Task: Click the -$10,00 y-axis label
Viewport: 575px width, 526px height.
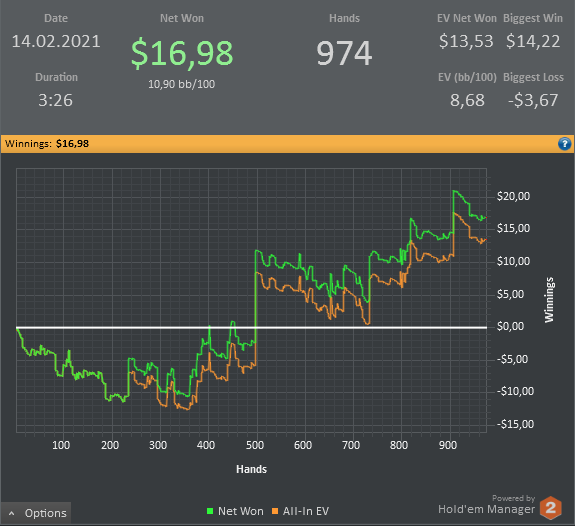Action: 515,391
